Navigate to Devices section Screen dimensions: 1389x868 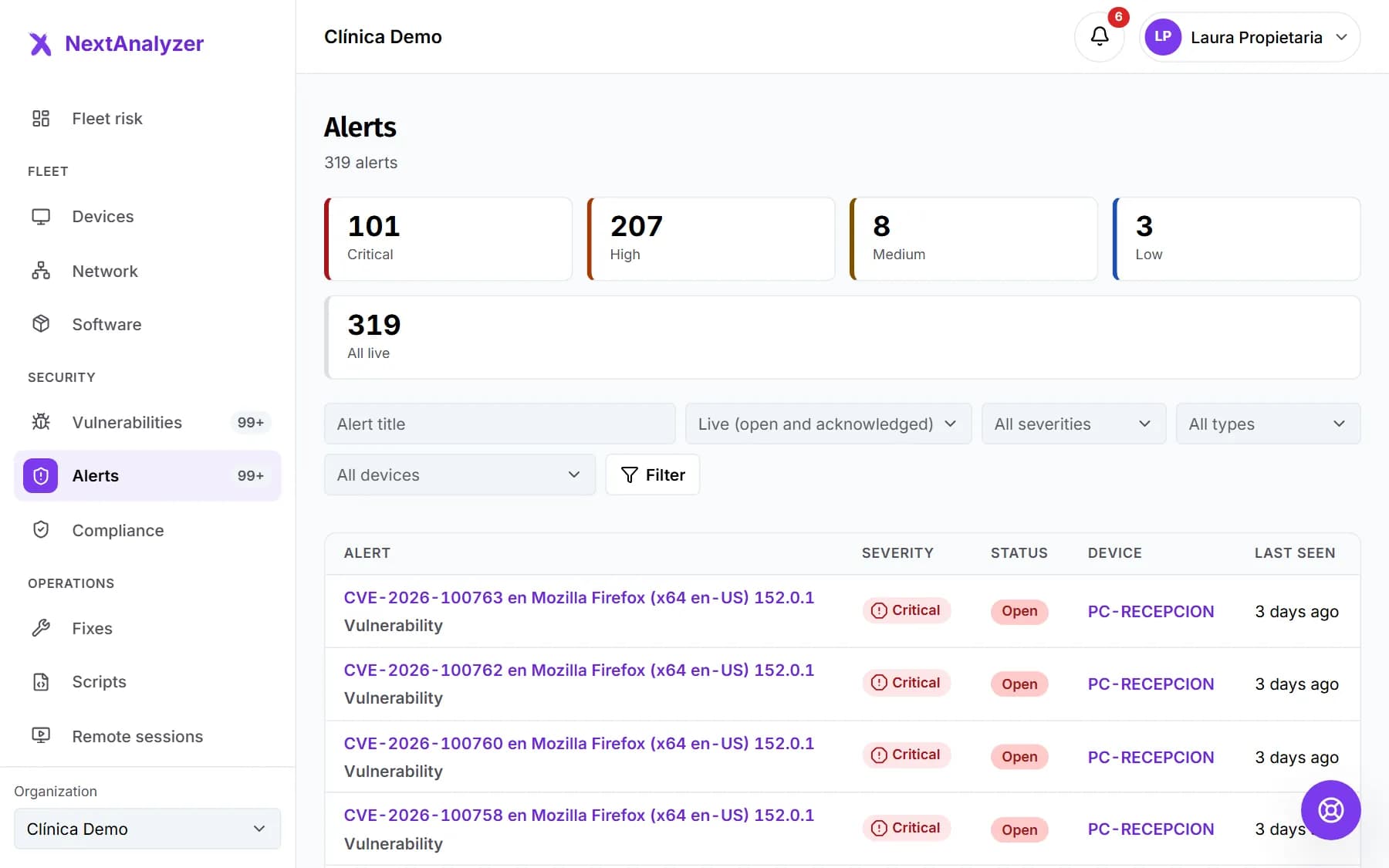click(147, 217)
